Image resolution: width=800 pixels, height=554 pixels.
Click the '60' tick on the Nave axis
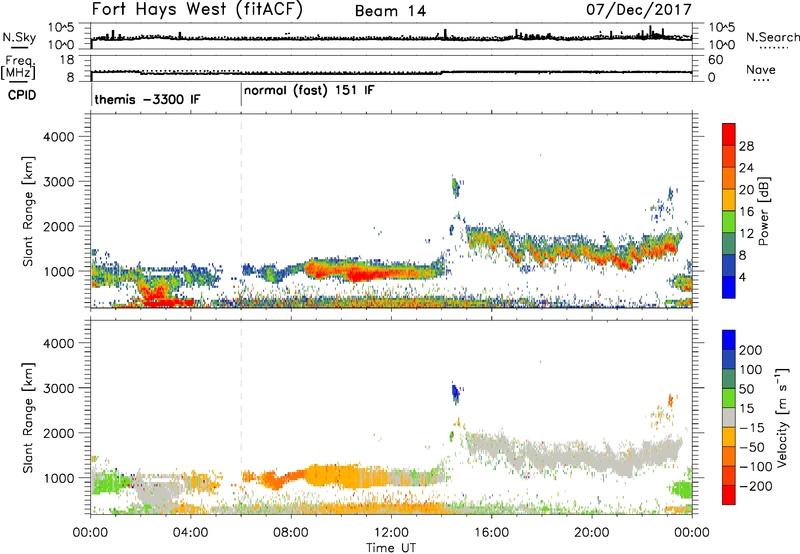tap(715, 60)
